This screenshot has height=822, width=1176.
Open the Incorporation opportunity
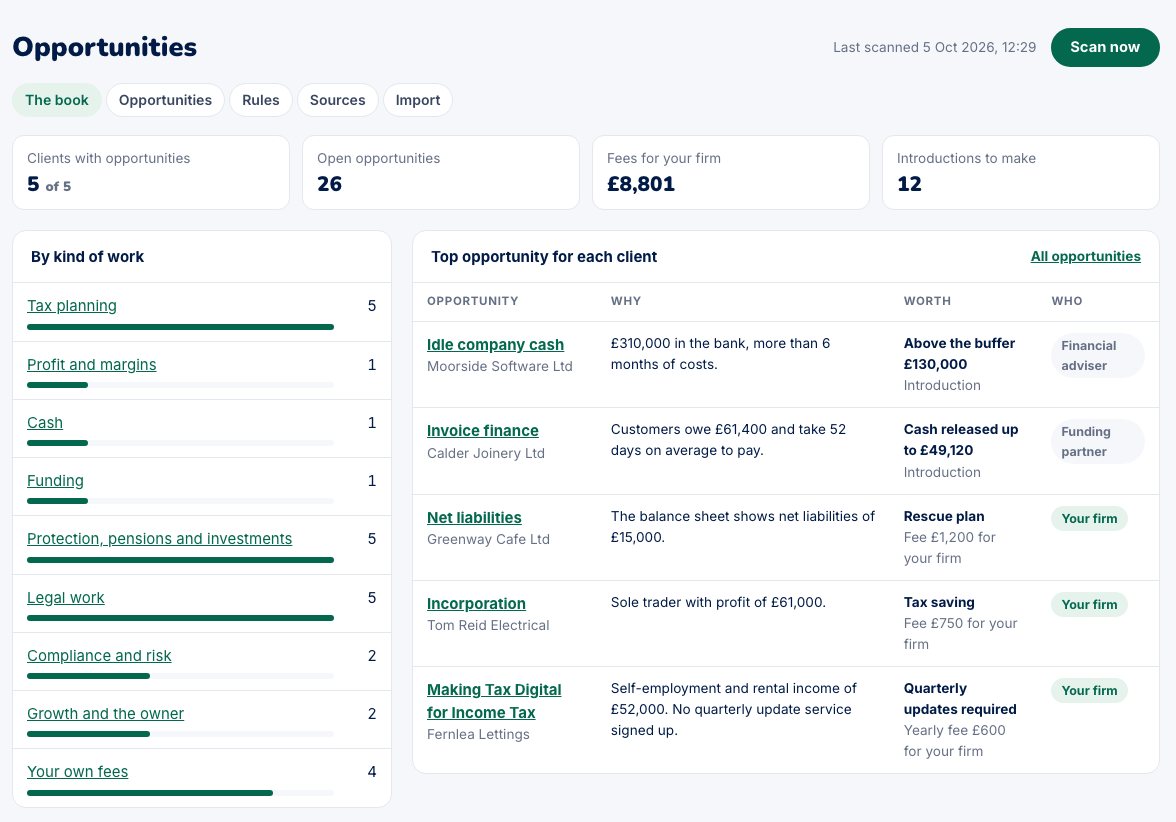(x=476, y=604)
